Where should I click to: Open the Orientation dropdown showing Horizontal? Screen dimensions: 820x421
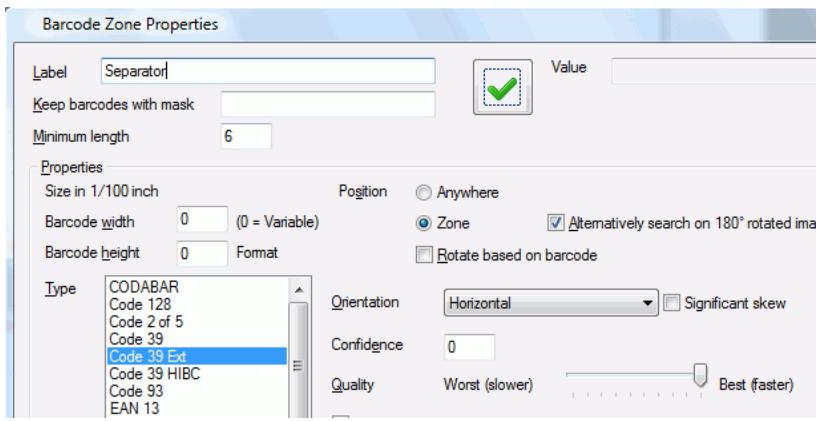(x=551, y=303)
